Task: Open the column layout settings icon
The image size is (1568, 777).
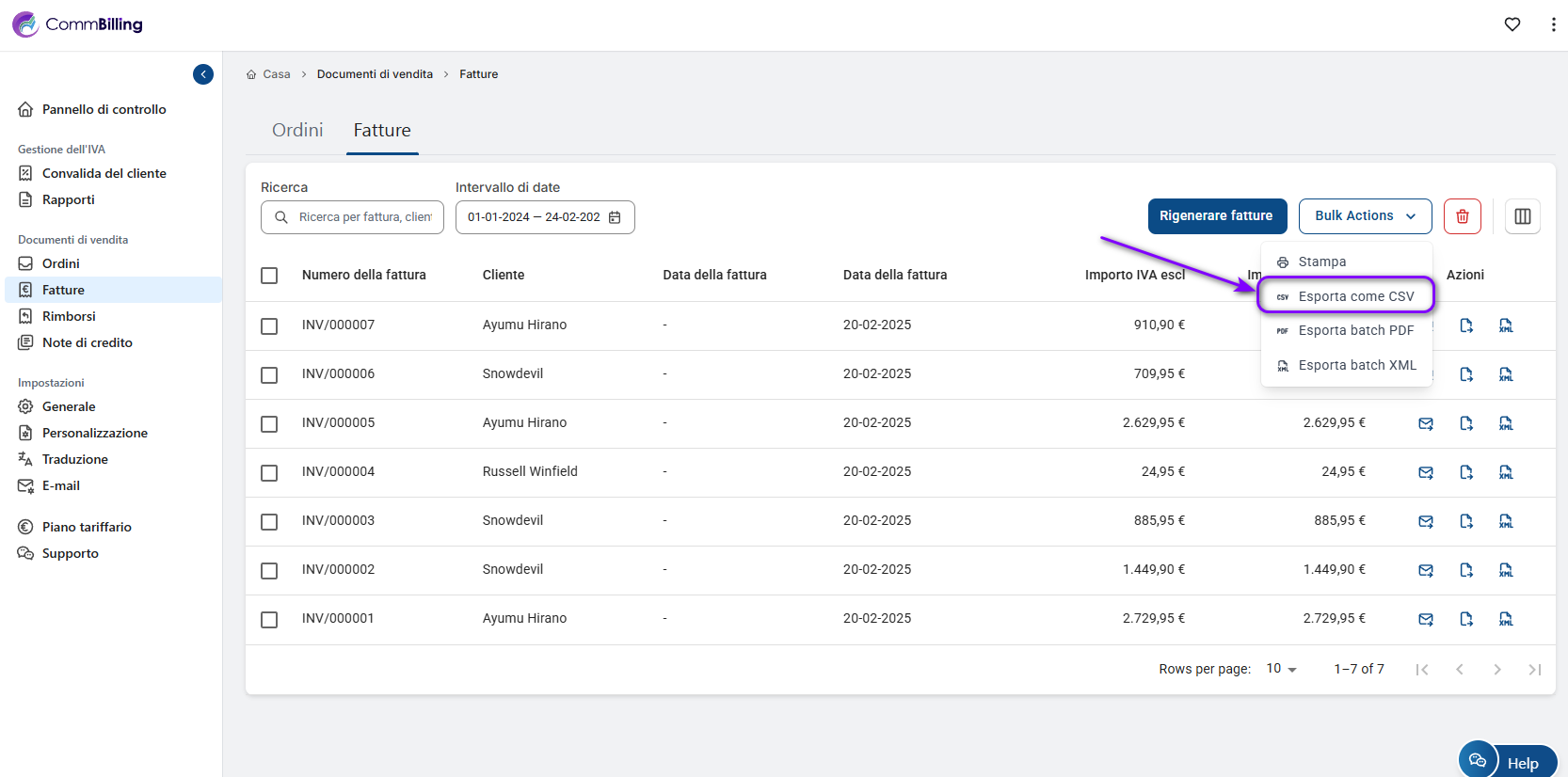Action: coord(1522,216)
